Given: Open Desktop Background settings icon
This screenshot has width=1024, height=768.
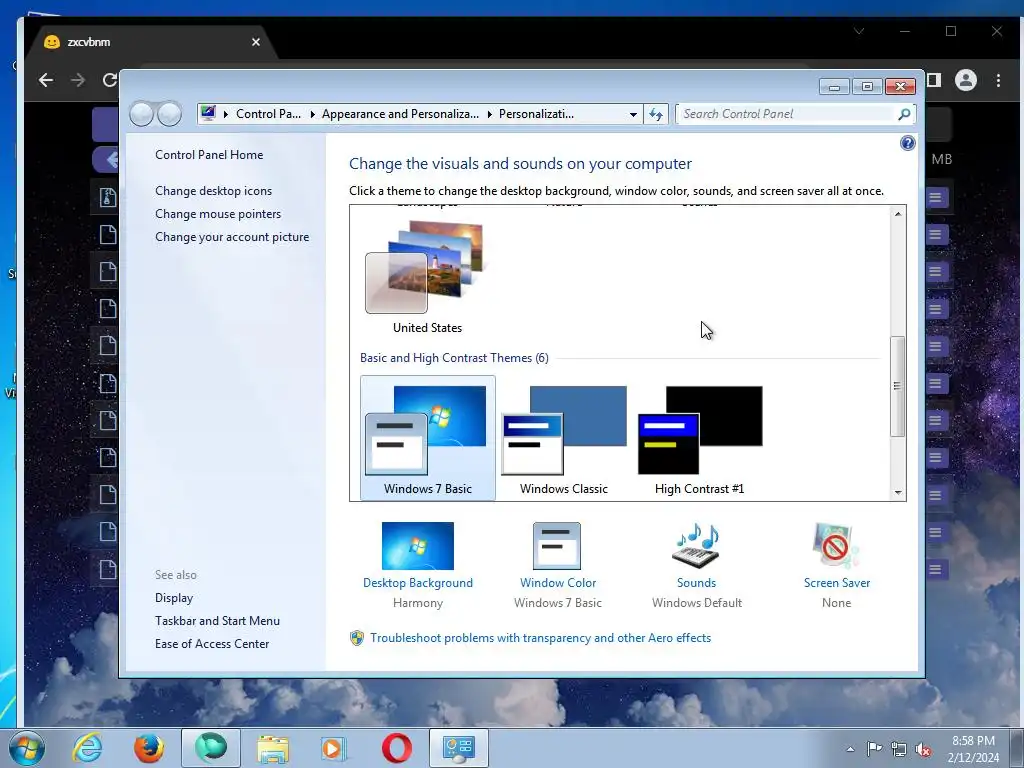Looking at the screenshot, I should pos(417,546).
